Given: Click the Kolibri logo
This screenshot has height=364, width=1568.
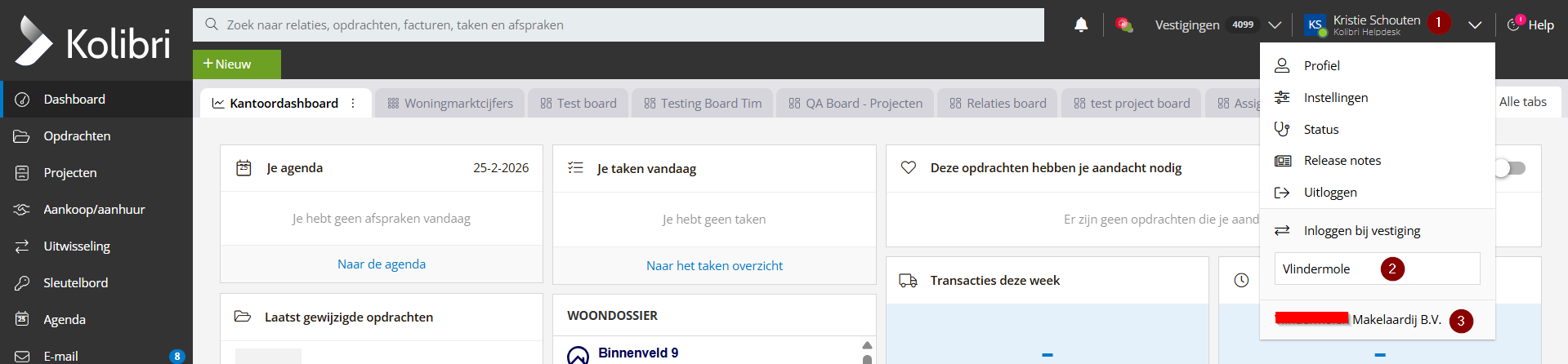Looking at the screenshot, I should click(92, 41).
